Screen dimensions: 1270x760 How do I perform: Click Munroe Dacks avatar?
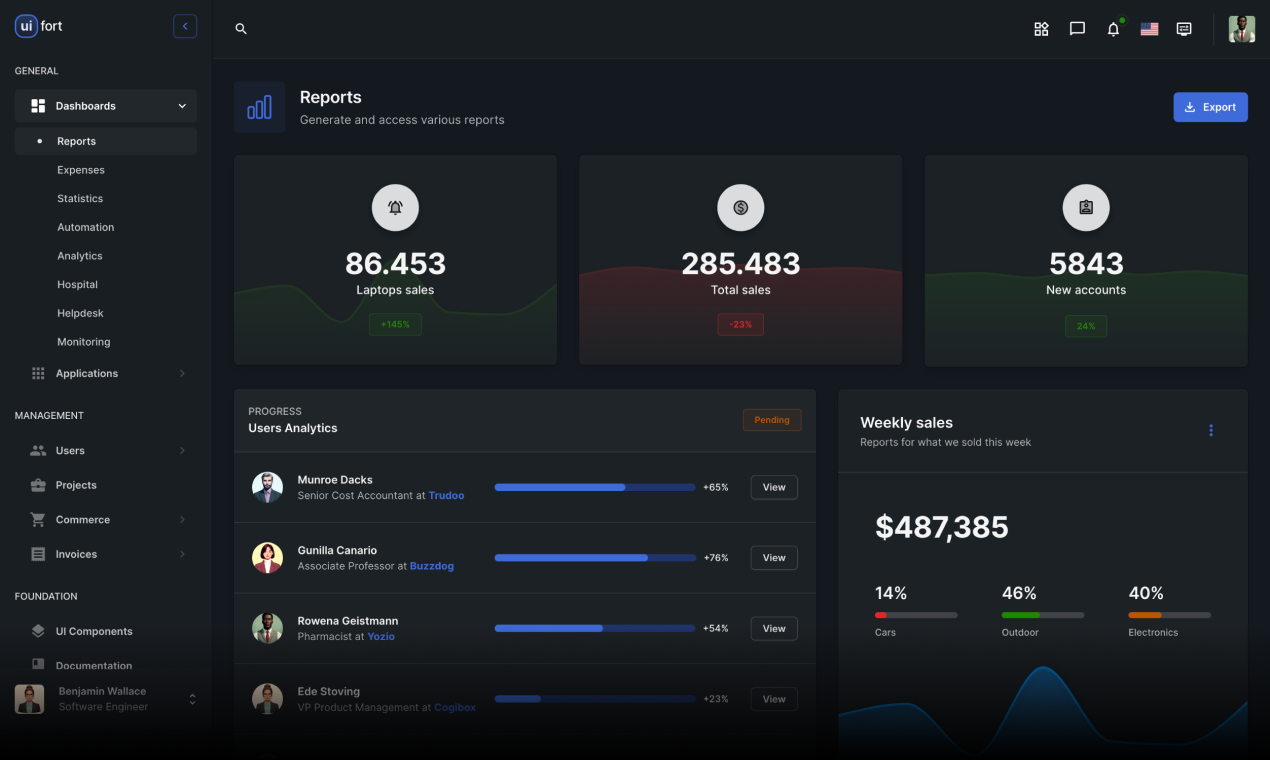(x=267, y=487)
